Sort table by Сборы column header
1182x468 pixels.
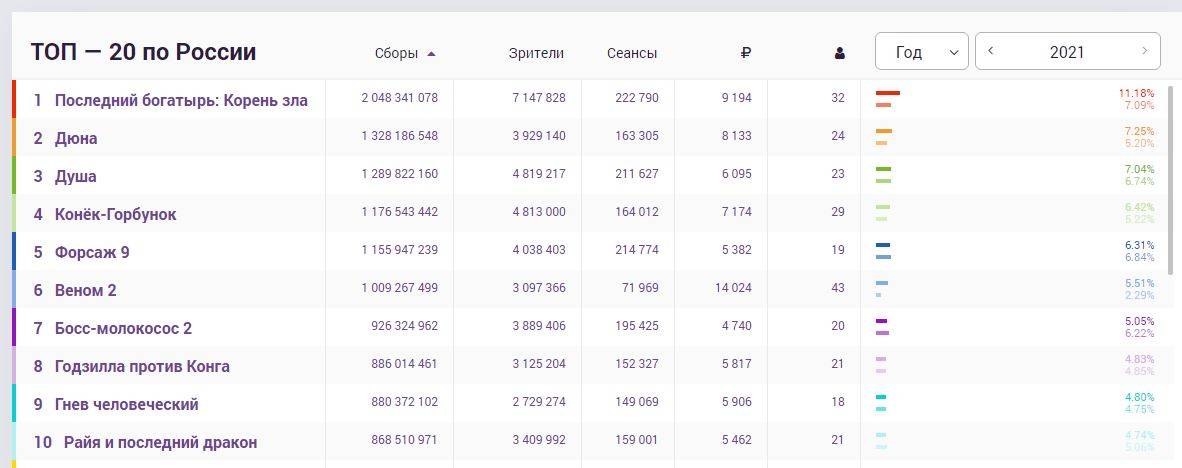pos(397,54)
